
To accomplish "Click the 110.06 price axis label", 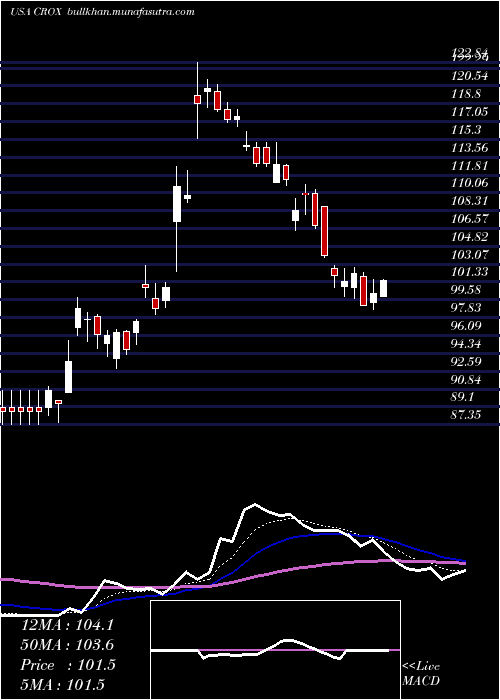I will 468,183.
